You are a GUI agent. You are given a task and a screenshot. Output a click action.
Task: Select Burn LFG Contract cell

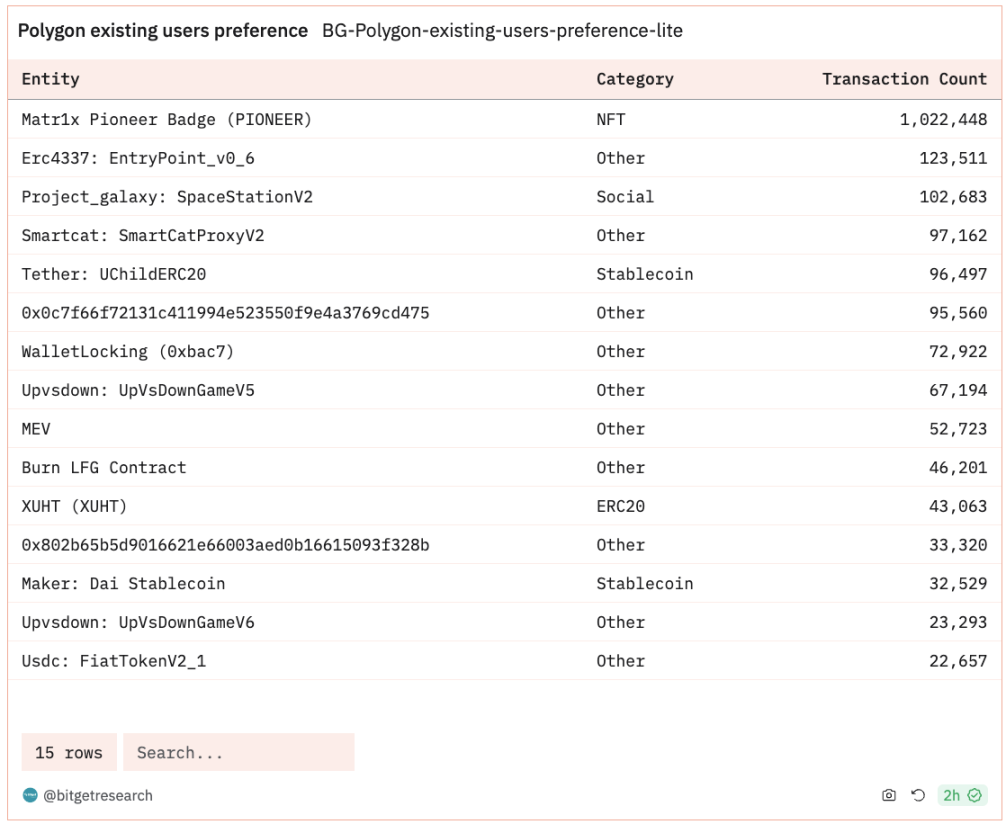point(104,467)
